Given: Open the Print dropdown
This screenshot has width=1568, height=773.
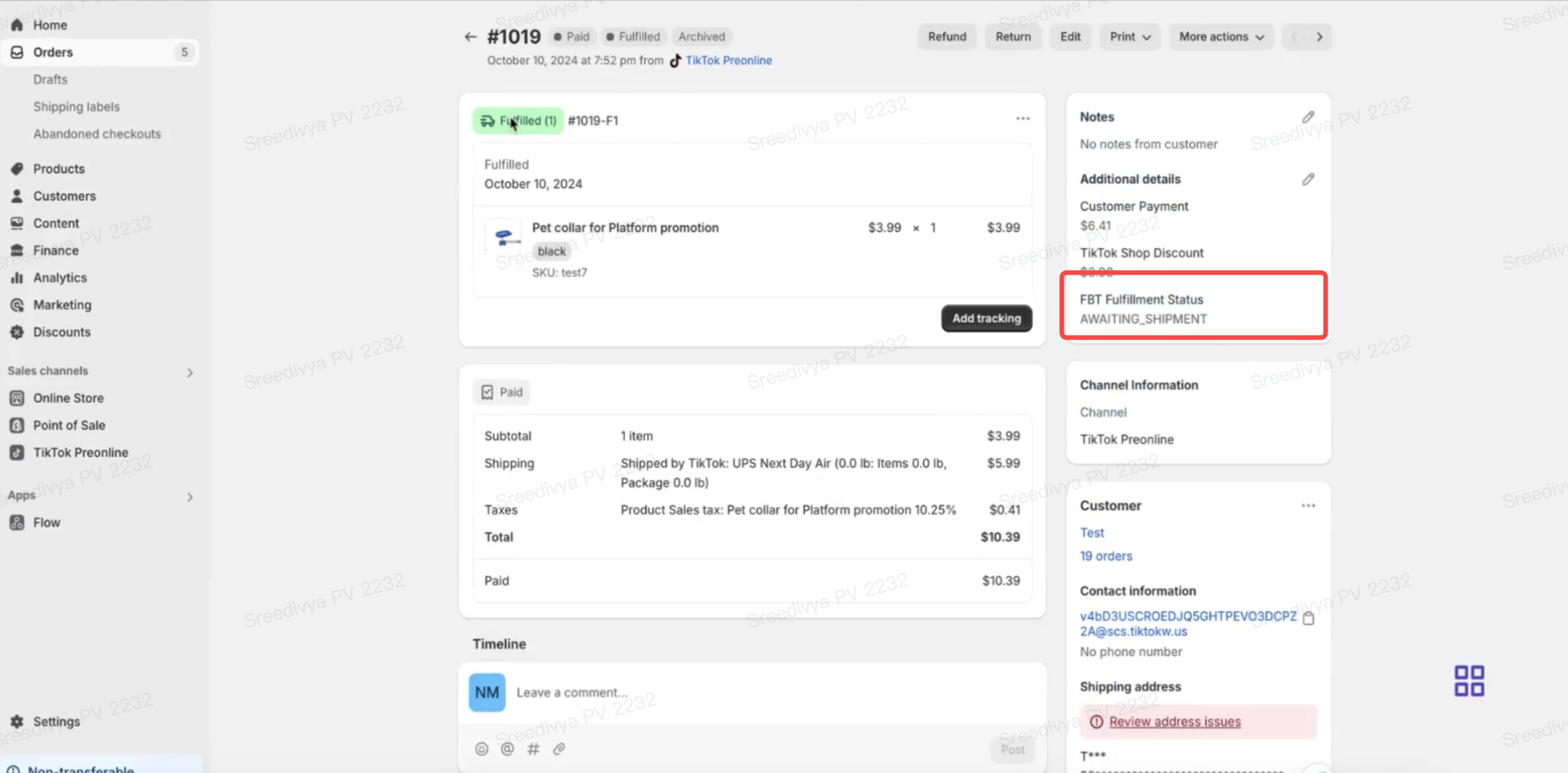Looking at the screenshot, I should click(x=1129, y=37).
